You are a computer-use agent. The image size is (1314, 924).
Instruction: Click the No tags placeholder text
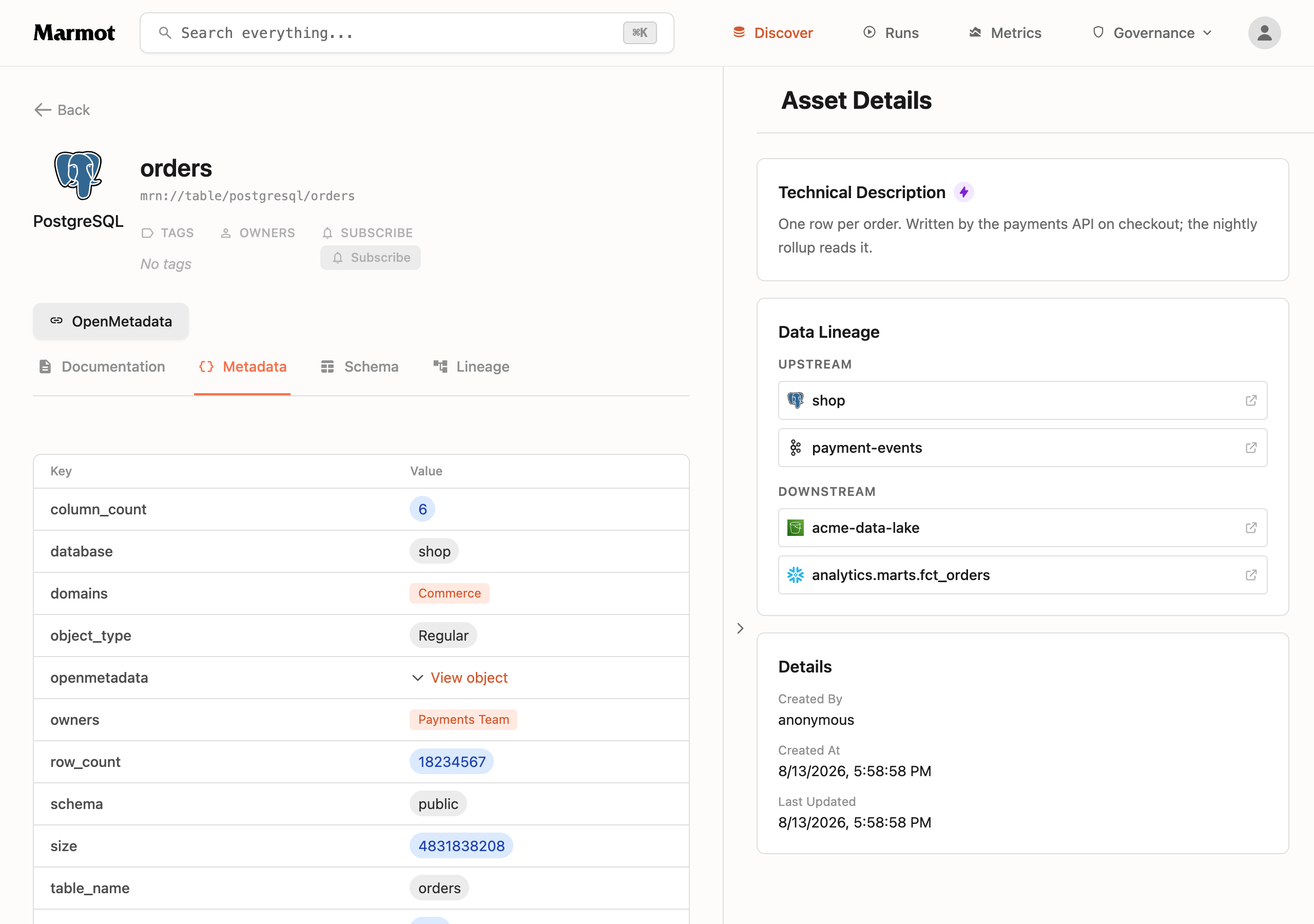click(x=166, y=264)
